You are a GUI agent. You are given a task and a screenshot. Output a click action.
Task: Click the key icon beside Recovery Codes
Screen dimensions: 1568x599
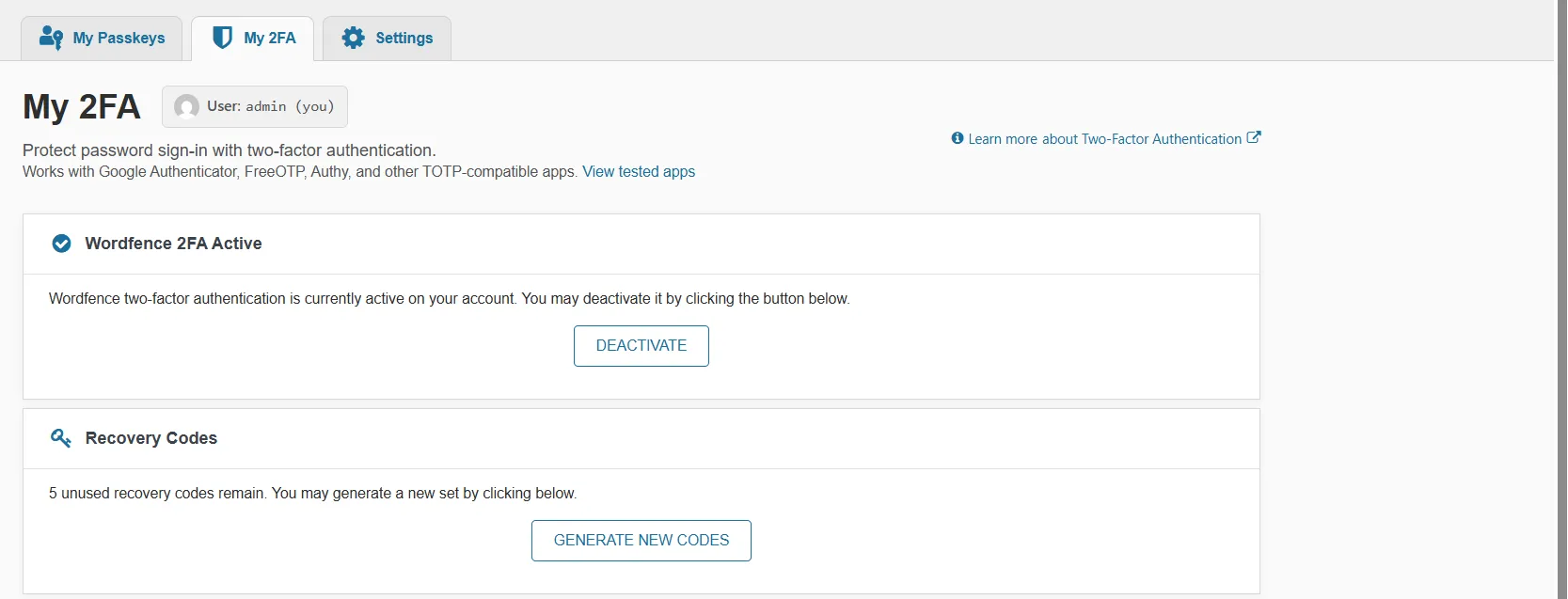(61, 438)
